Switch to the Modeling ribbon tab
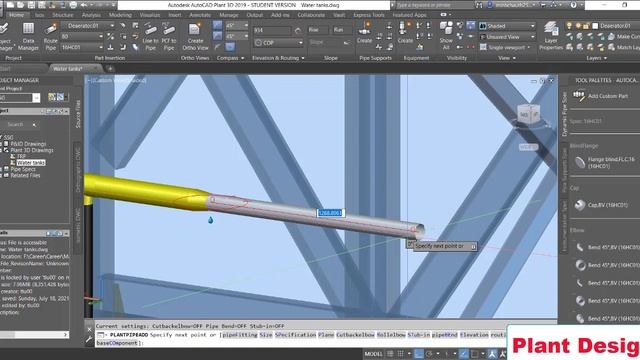640x360 pixels. 120,15
